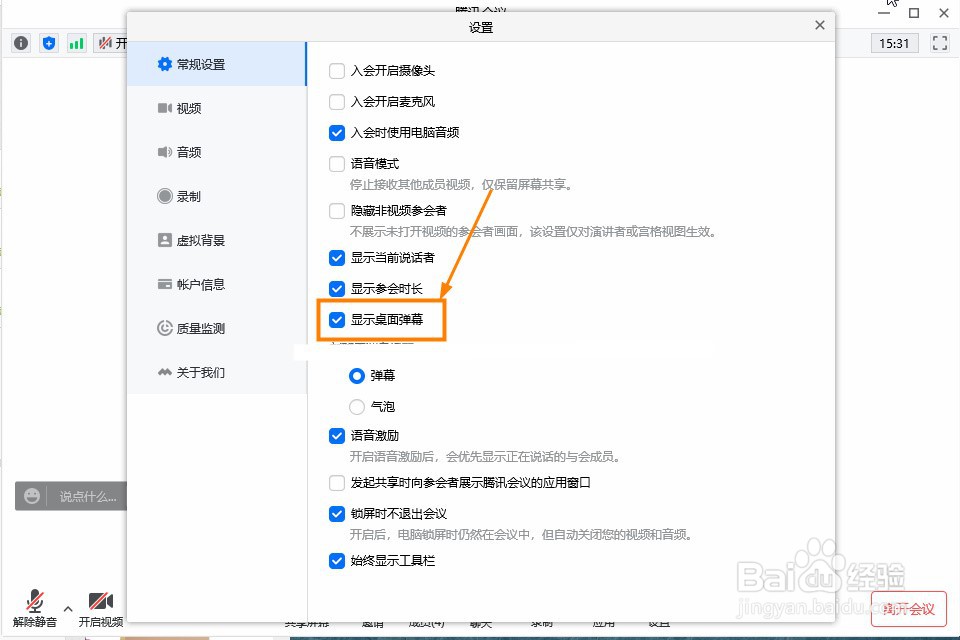Screen dimensions: 960x640
Task: Select the 气泡 radio option
Action: [356, 406]
